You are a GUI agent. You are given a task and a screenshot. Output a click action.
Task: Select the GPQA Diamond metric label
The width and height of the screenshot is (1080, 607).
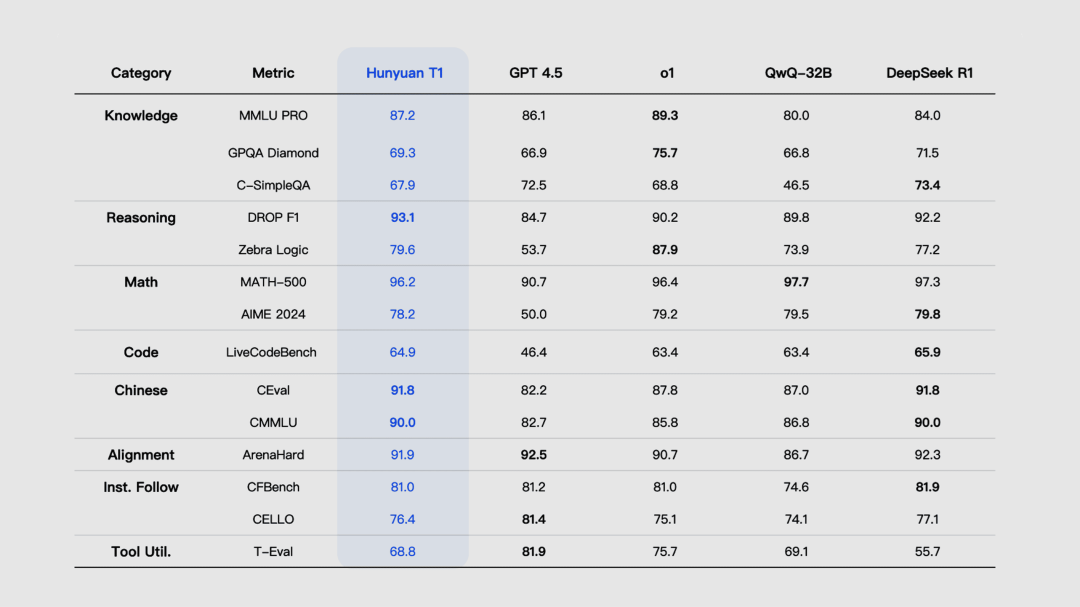pos(273,153)
